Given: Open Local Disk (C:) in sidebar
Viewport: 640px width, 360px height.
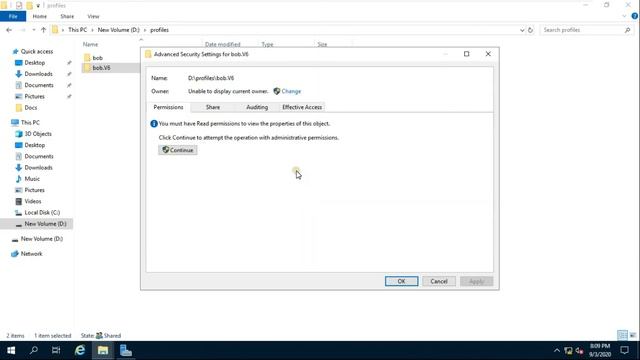Looking at the screenshot, I should pos(42,213).
